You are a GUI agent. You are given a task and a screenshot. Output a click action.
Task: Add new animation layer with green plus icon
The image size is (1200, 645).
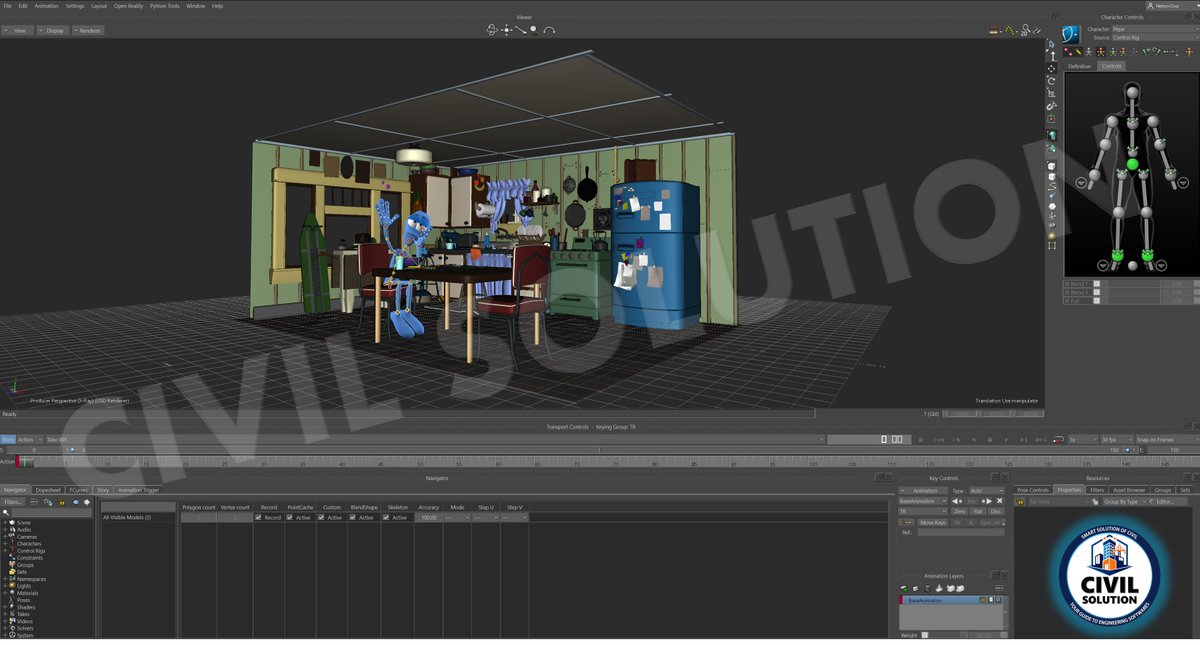tap(904, 588)
